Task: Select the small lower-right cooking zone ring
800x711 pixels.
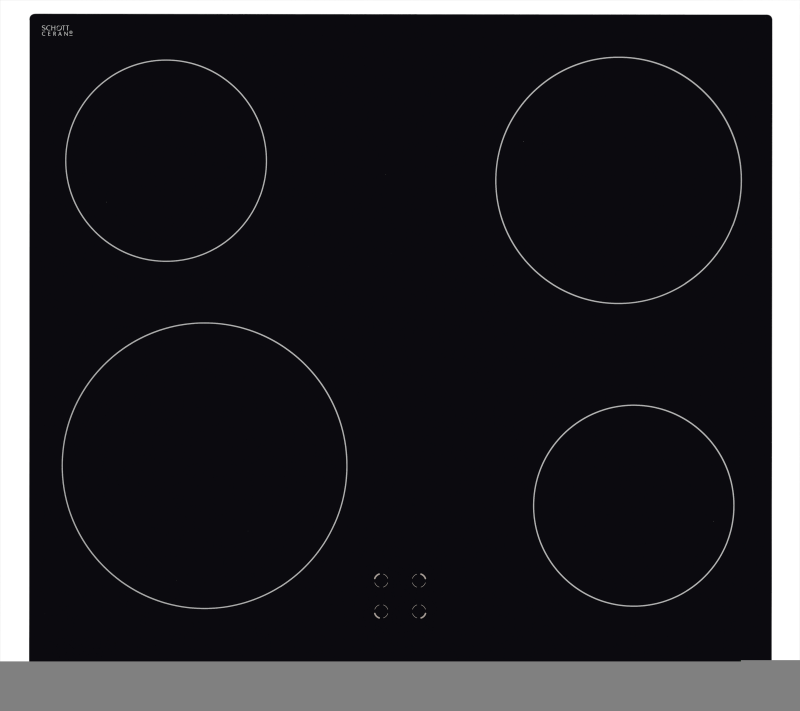Action: 634,505
